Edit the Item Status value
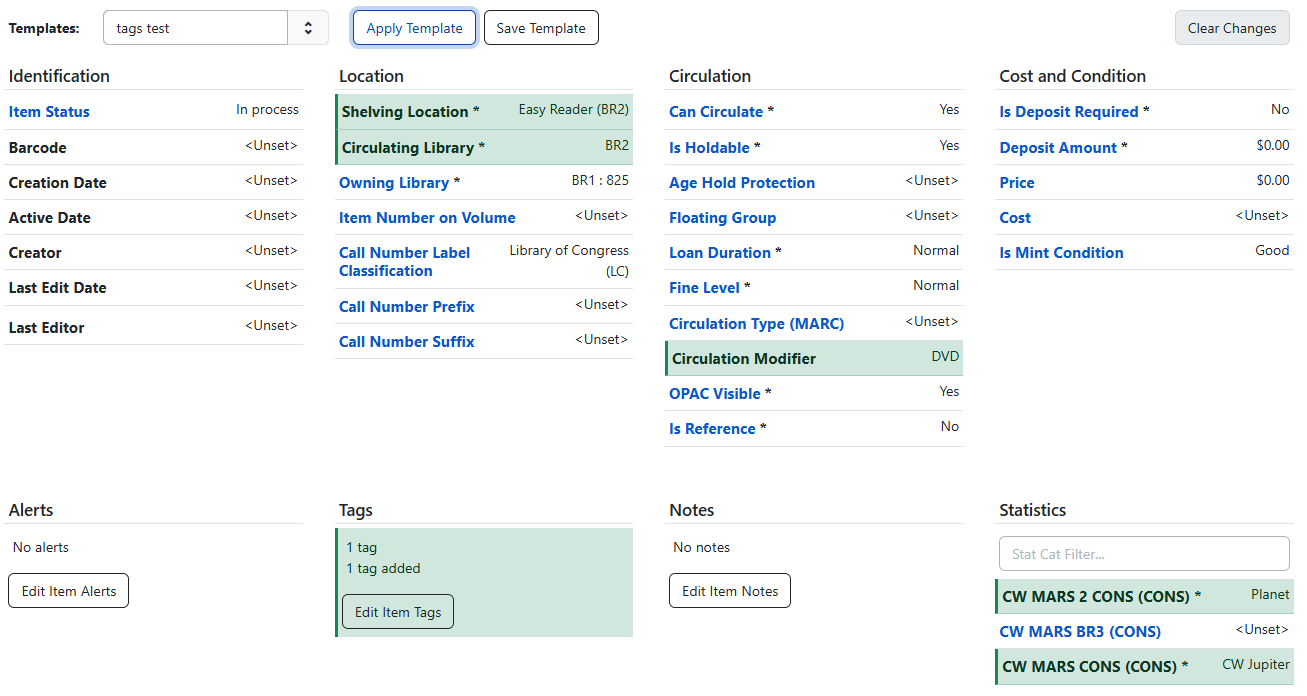Viewport: 1307px width, 696px height. click(48, 112)
